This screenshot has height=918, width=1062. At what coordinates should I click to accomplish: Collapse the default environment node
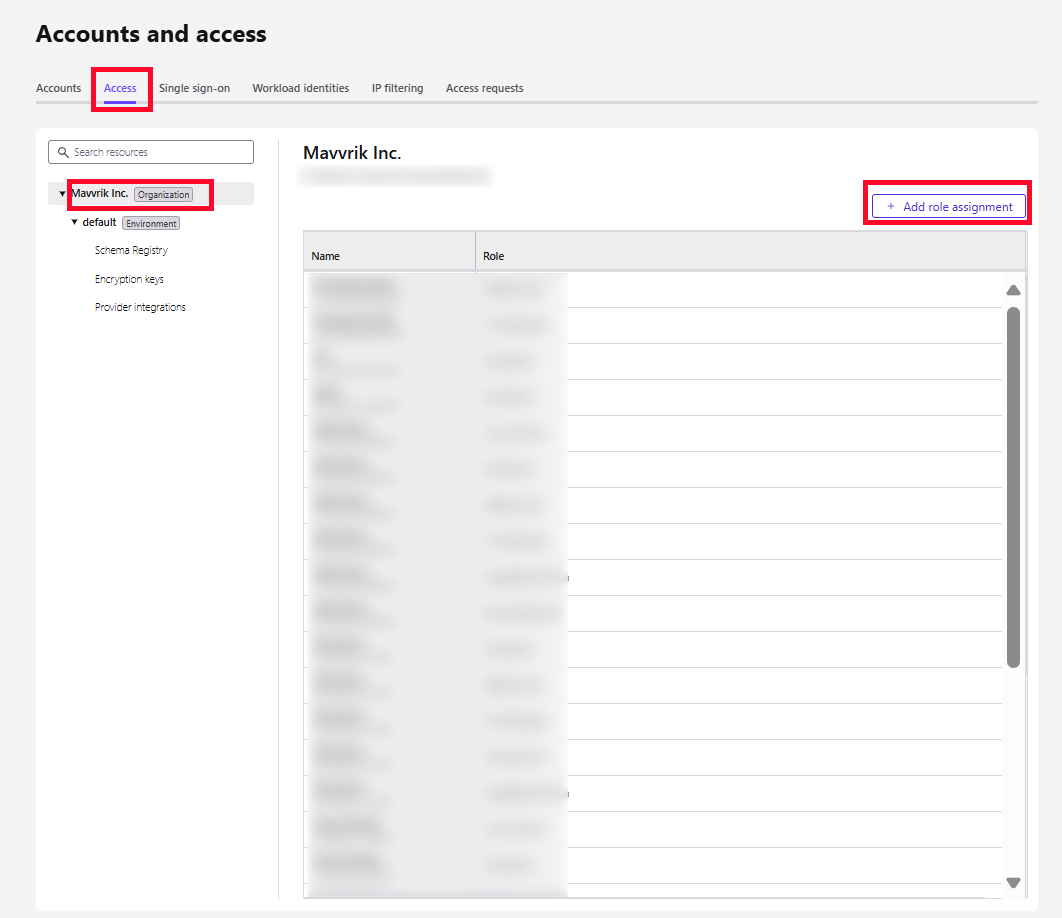(x=74, y=222)
